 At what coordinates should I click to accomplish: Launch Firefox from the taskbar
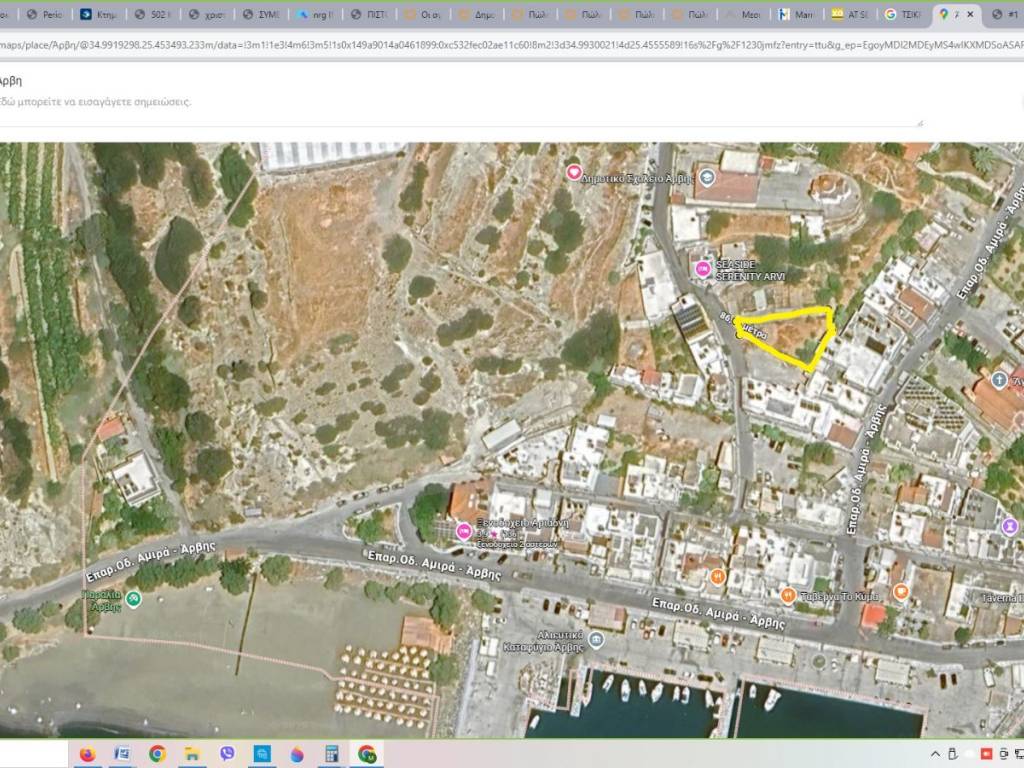[x=87, y=753]
